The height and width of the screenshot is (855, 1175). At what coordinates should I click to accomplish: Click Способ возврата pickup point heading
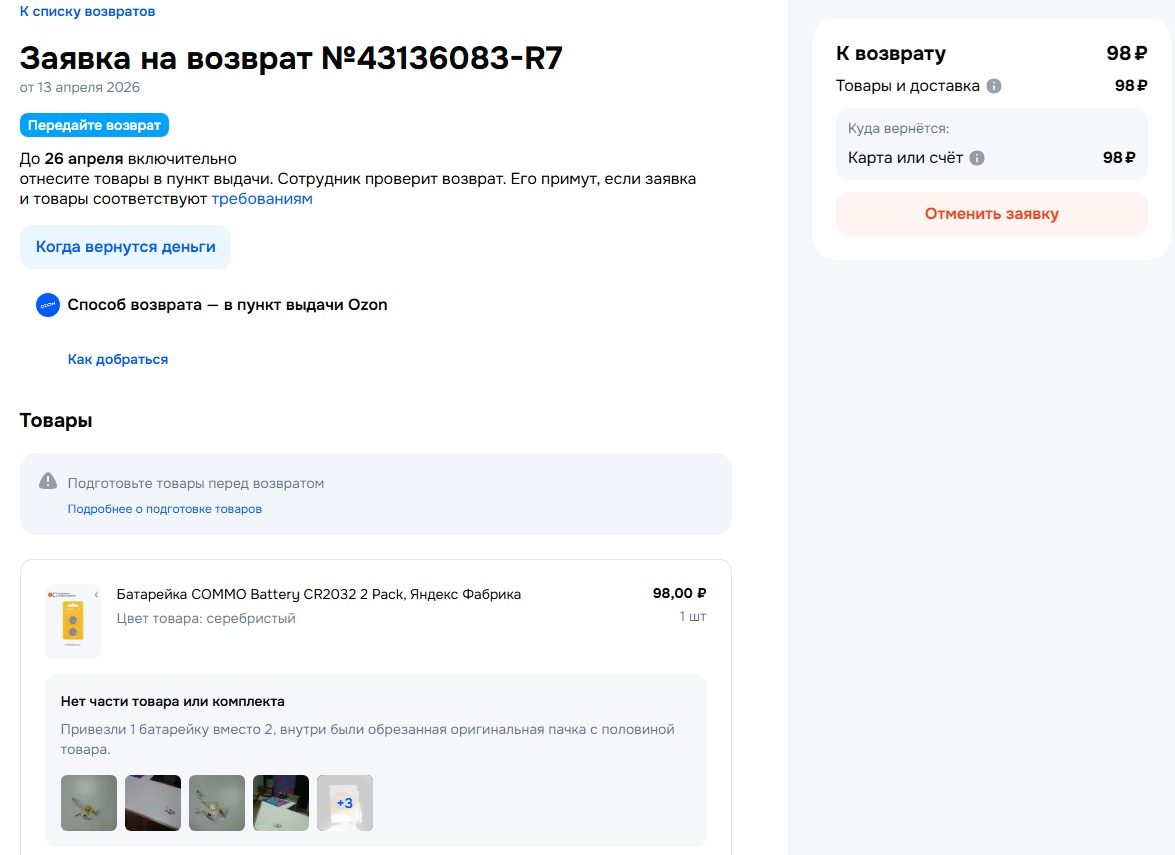pyautogui.click(x=227, y=305)
